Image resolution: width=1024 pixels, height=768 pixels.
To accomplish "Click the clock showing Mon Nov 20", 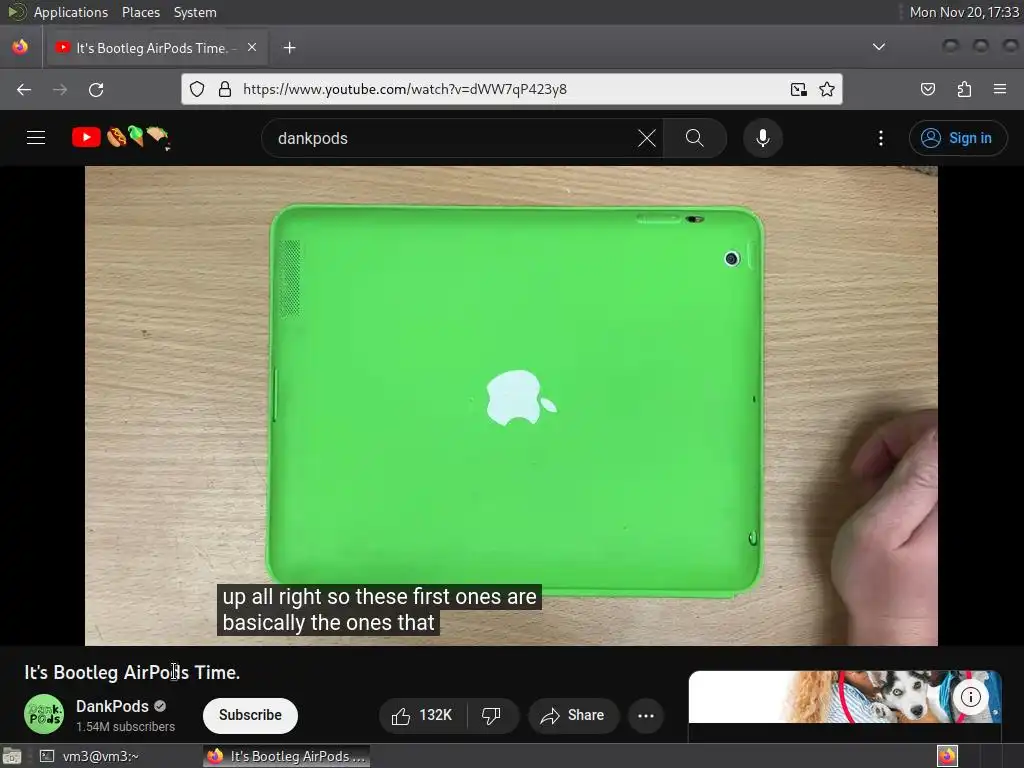I will (x=964, y=12).
